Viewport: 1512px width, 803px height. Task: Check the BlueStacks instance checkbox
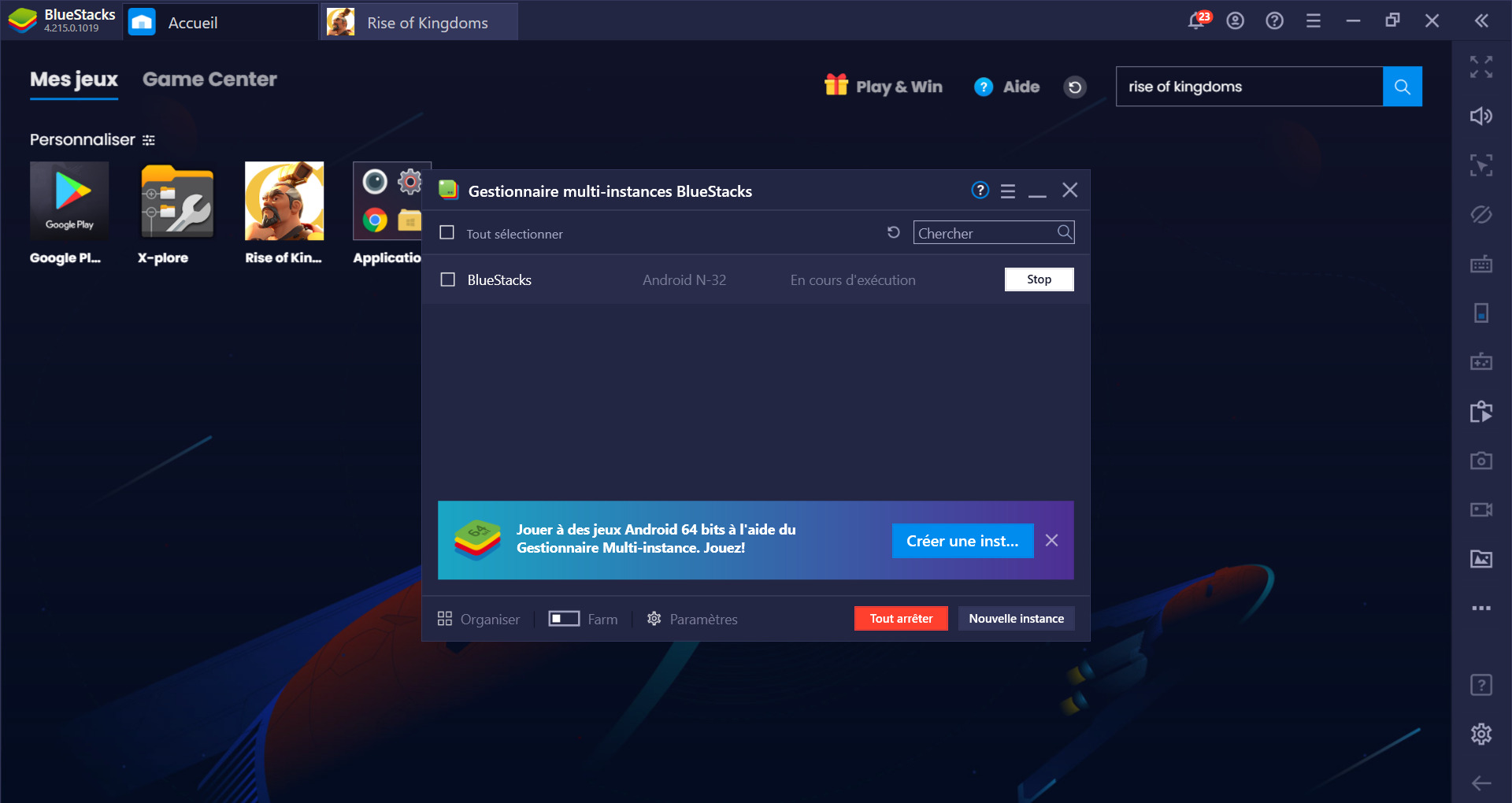click(447, 279)
